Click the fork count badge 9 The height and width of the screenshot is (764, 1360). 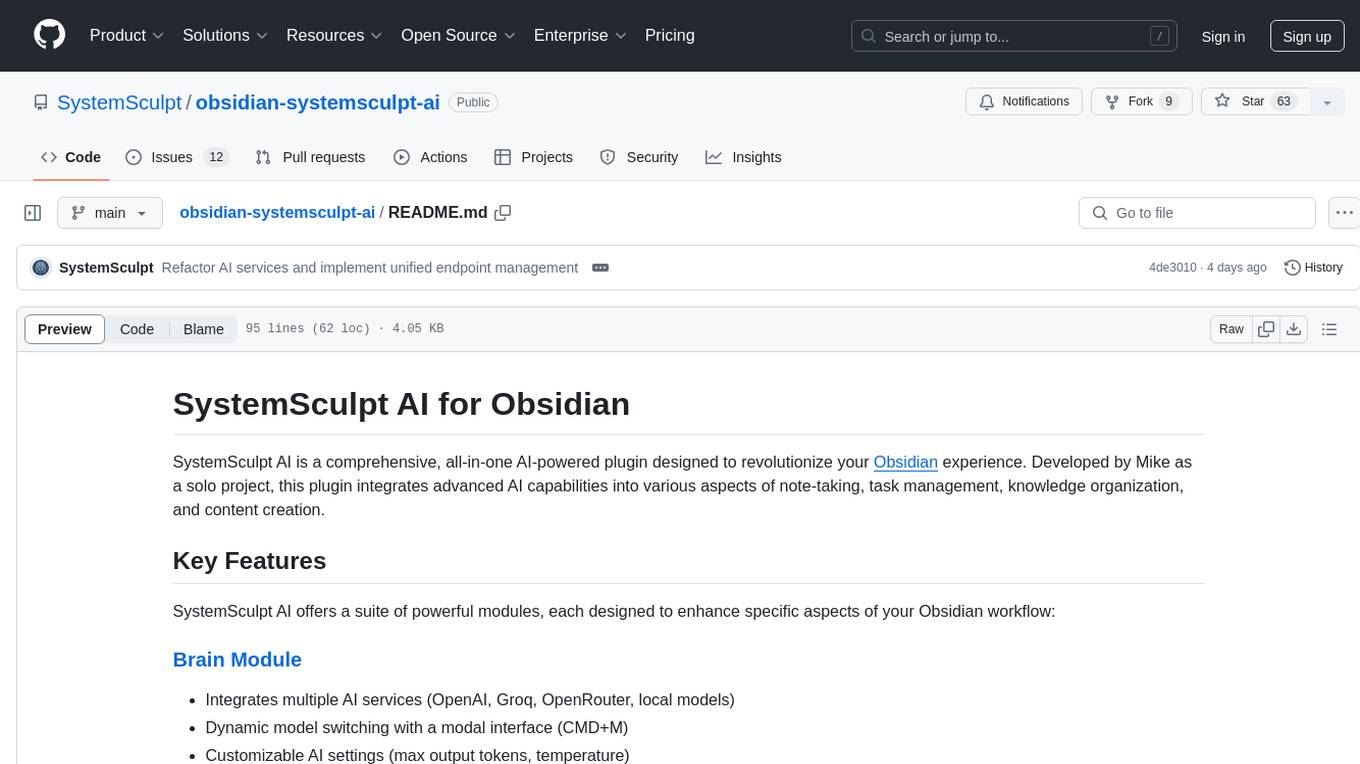[1168, 102]
